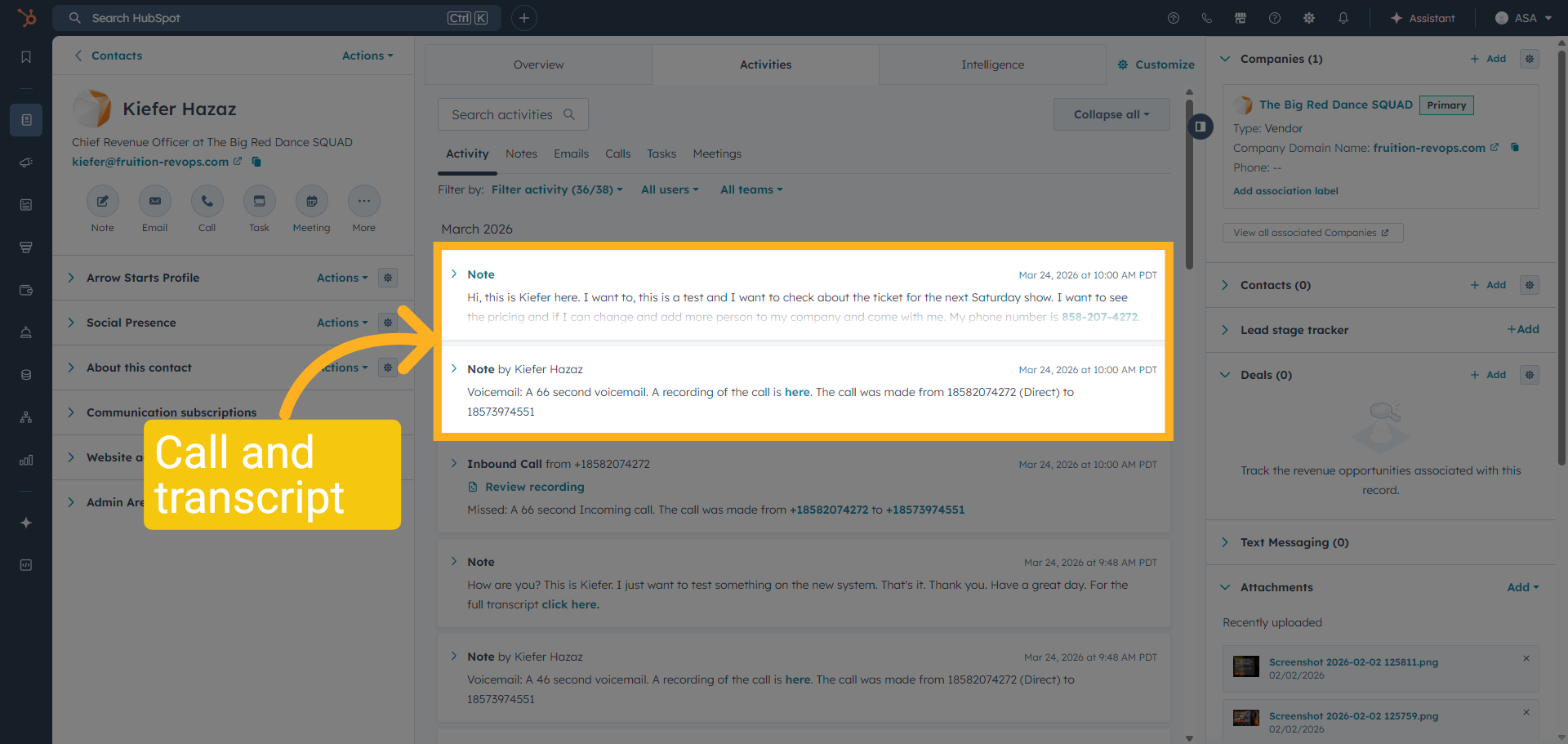
Task: Expand Text Messaging (0) card
Action: (x=1225, y=542)
